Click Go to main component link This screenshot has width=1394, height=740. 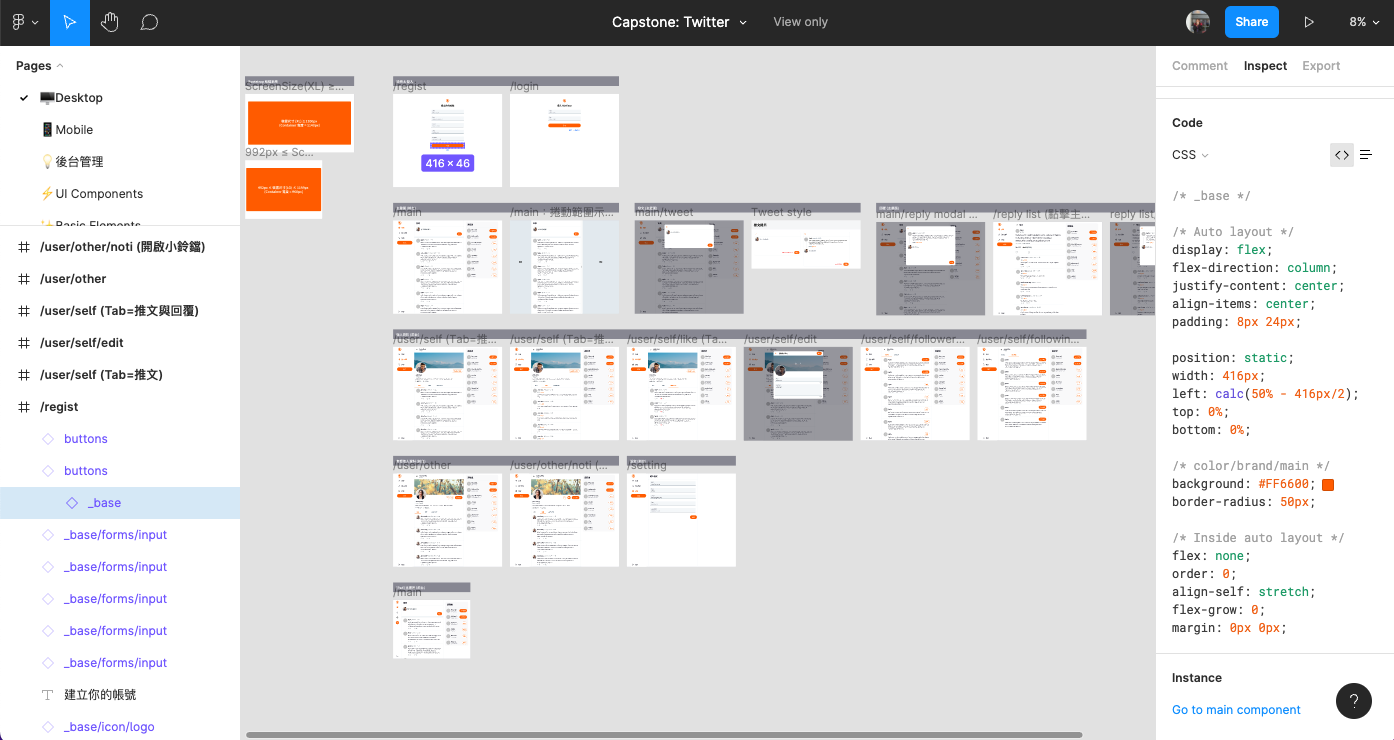pyautogui.click(x=1236, y=710)
